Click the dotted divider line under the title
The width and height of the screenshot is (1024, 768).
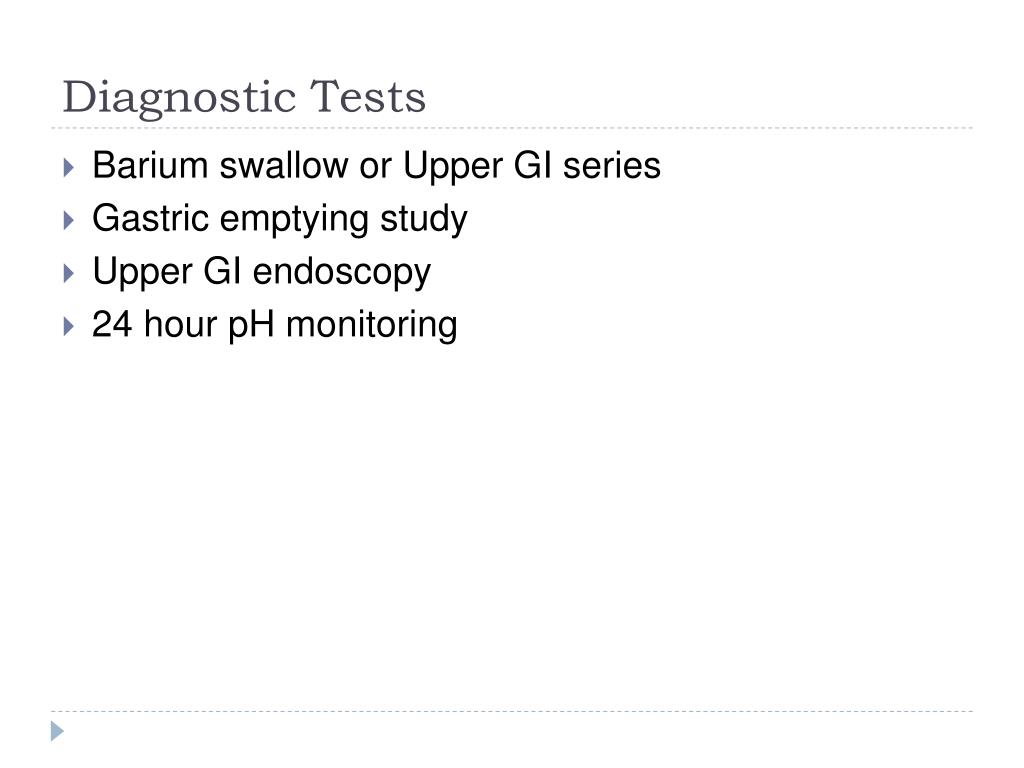[x=512, y=128]
